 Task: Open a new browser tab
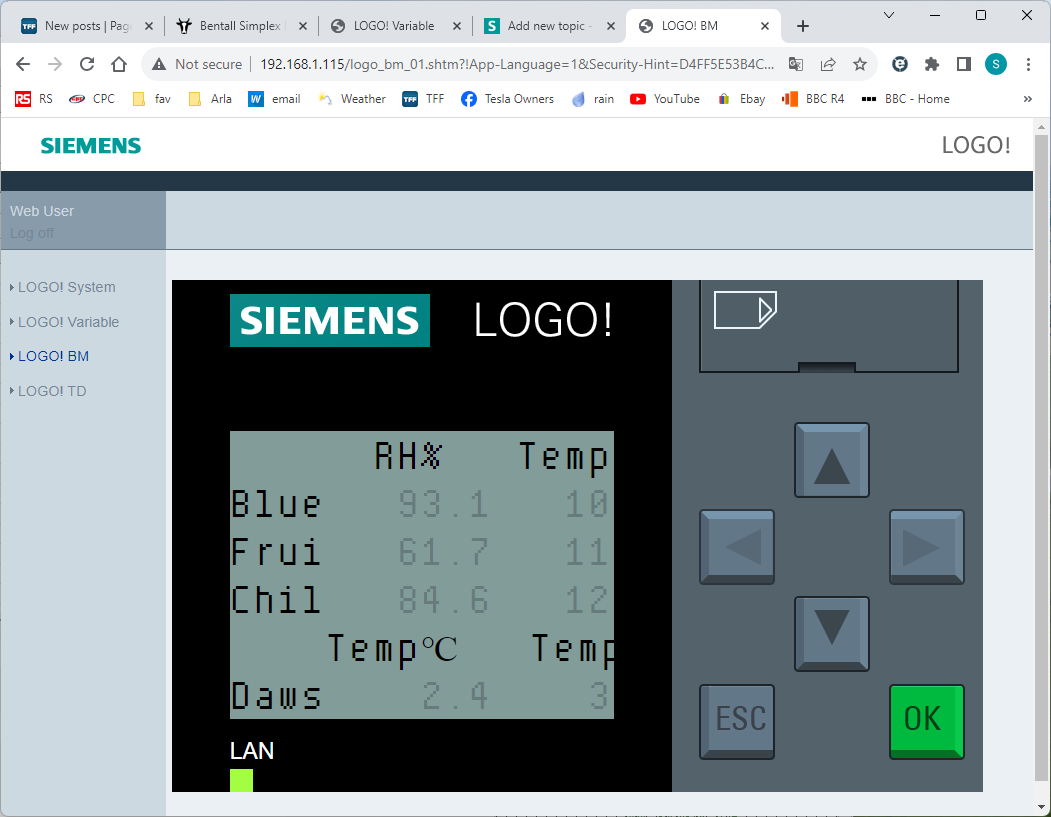803,26
